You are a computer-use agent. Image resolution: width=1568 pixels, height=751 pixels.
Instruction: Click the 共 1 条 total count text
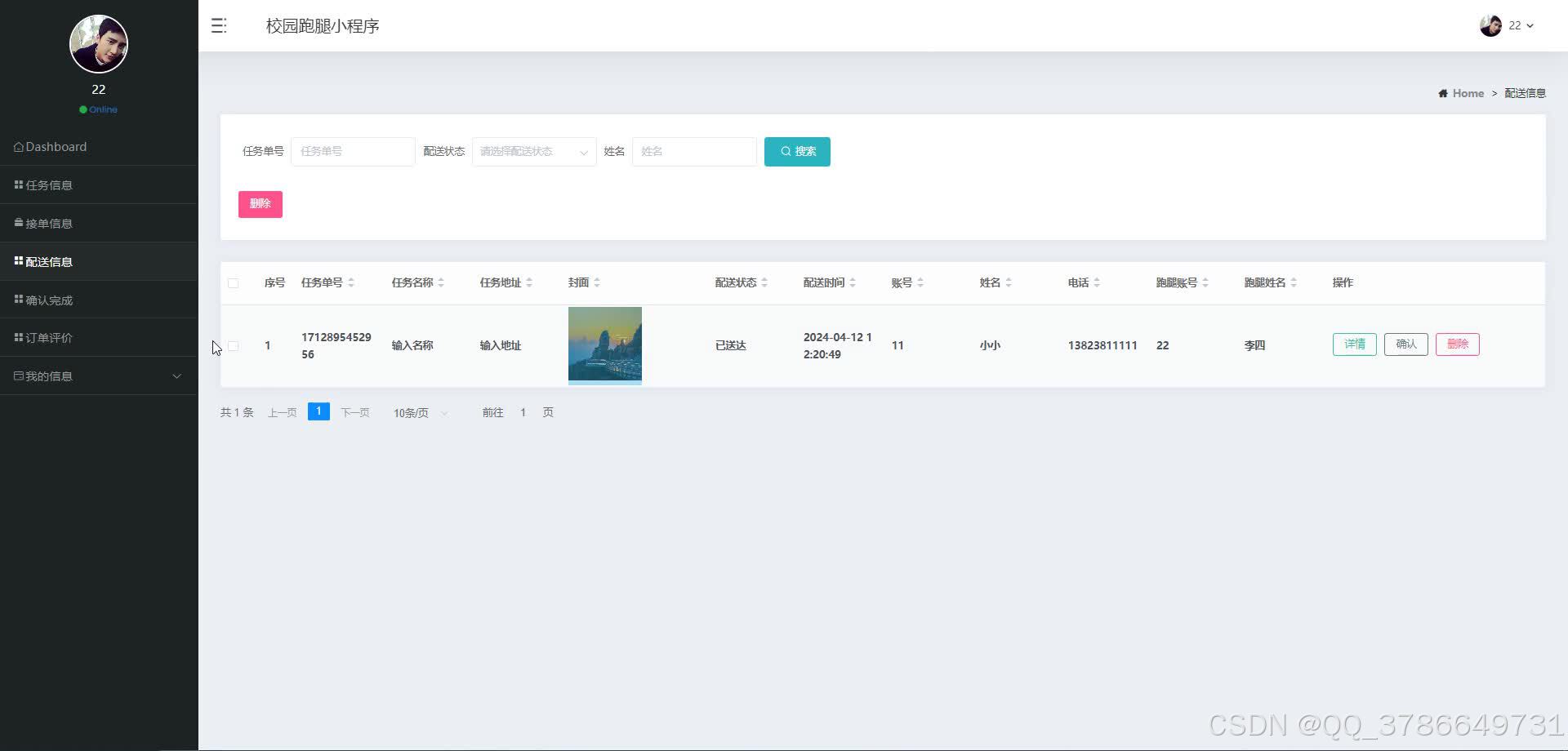click(237, 413)
